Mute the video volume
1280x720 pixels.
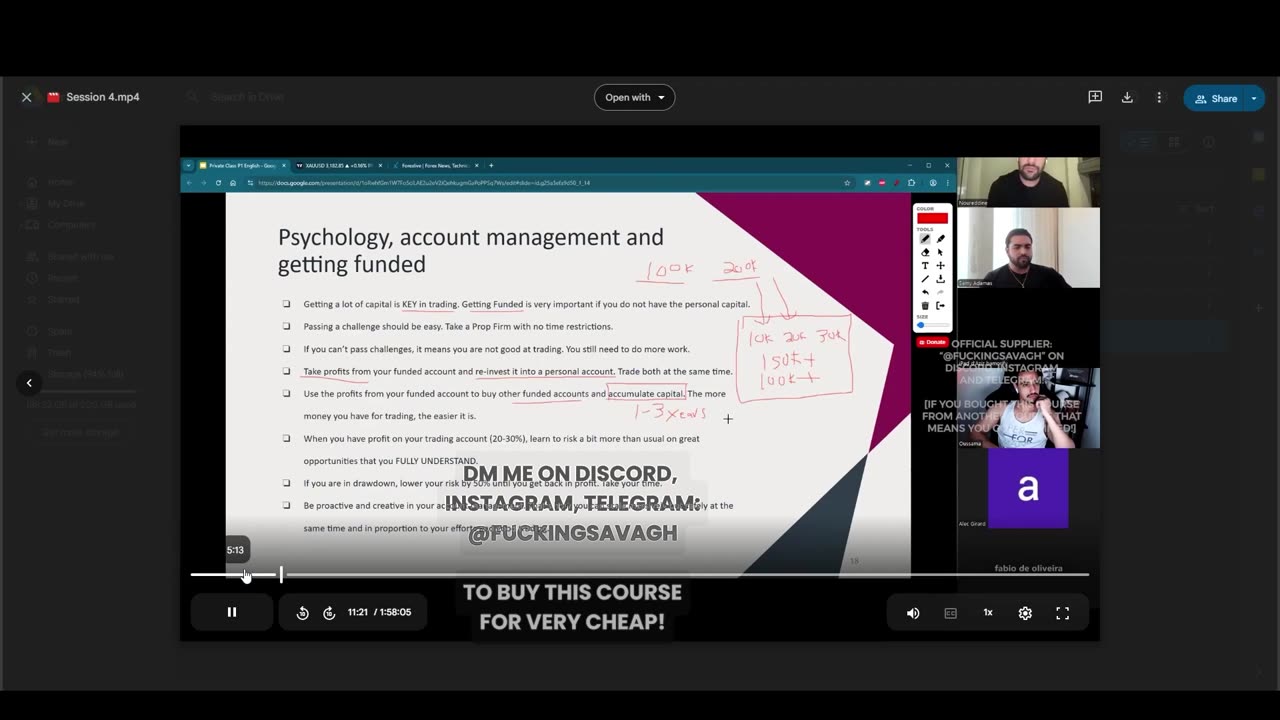913,613
